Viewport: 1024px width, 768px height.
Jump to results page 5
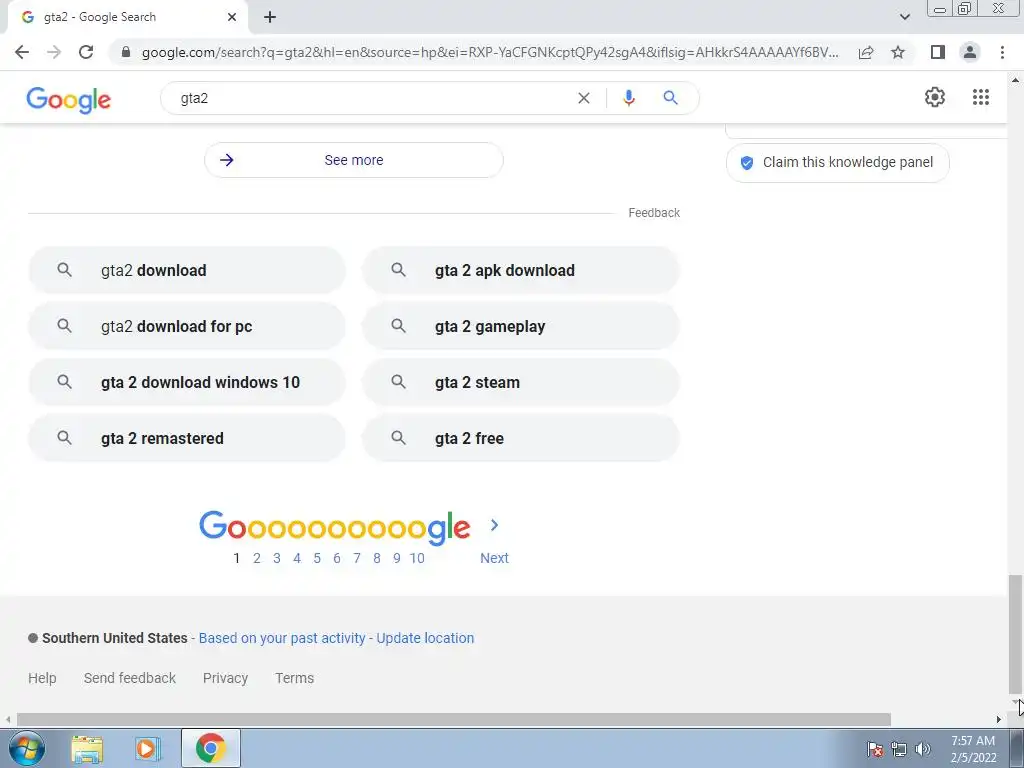(317, 558)
